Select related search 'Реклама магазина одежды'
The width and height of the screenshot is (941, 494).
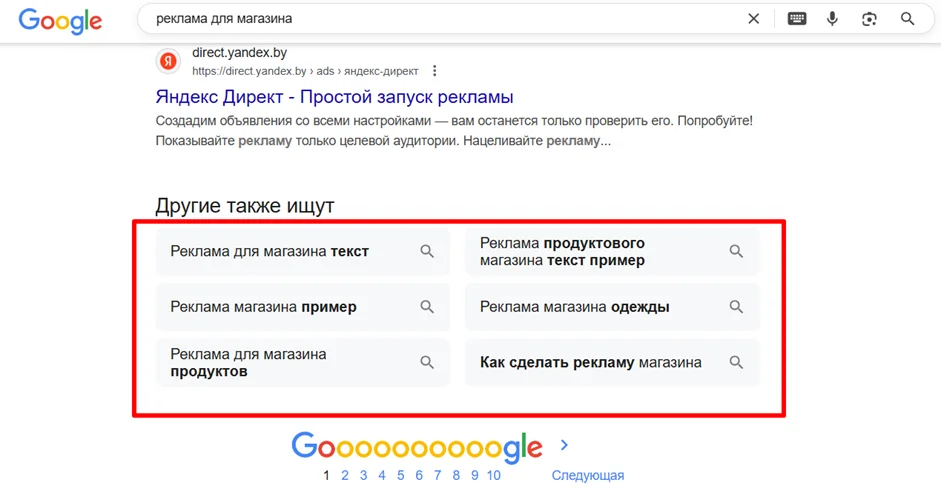(x=612, y=307)
